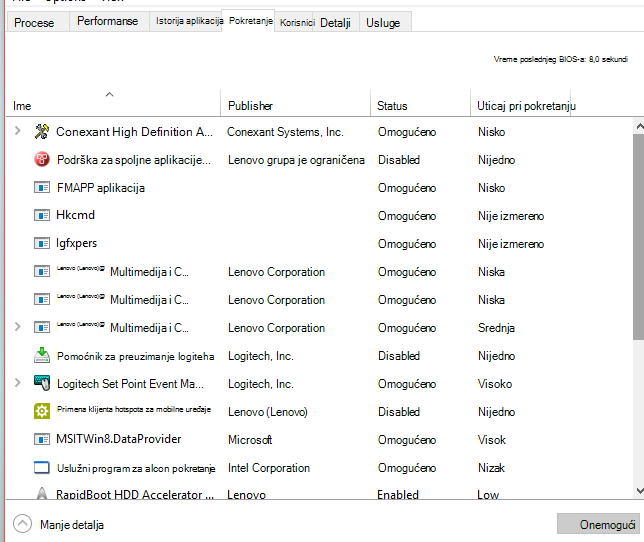Click the Conexant High Definition Audio icon
The height and width of the screenshot is (542, 644).
(x=42, y=131)
